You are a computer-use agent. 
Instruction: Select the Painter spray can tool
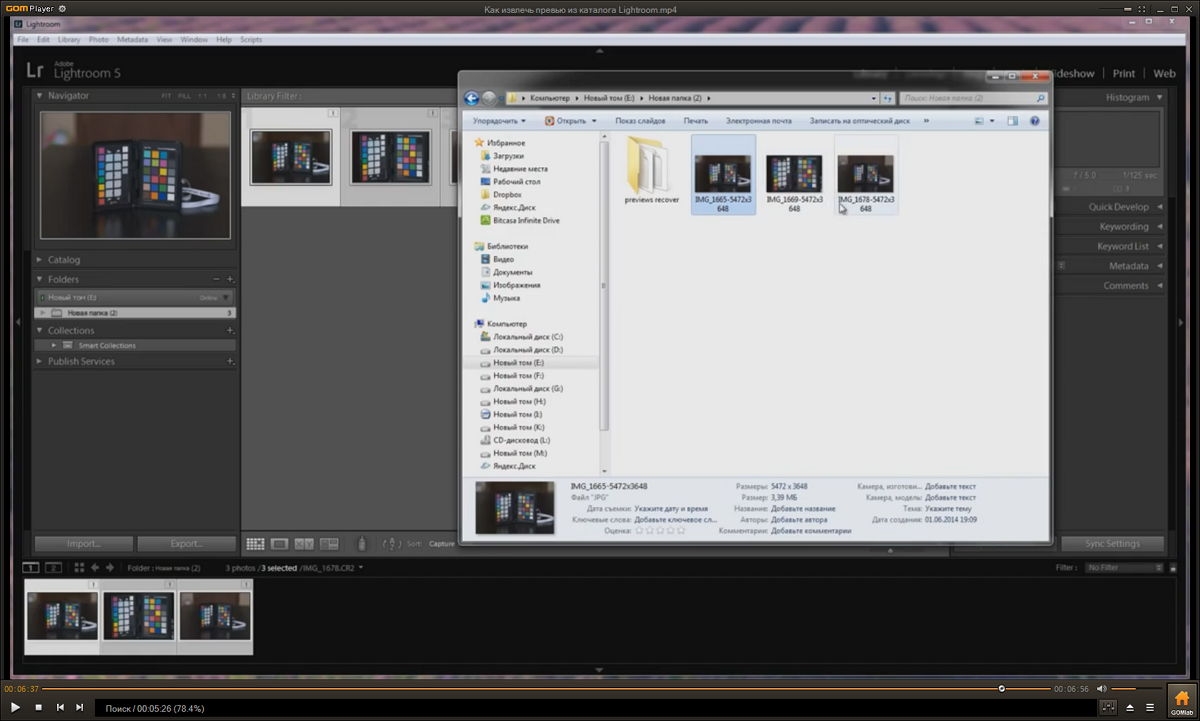point(362,544)
